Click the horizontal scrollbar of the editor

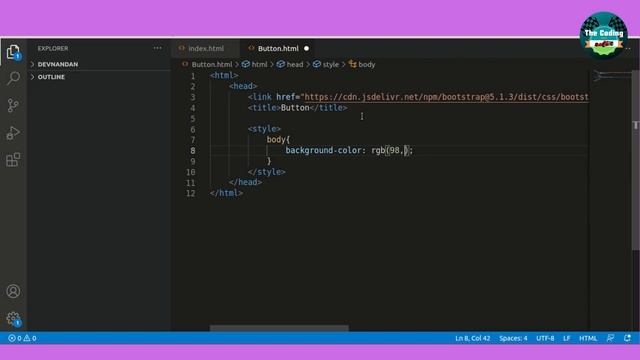pos(279,328)
